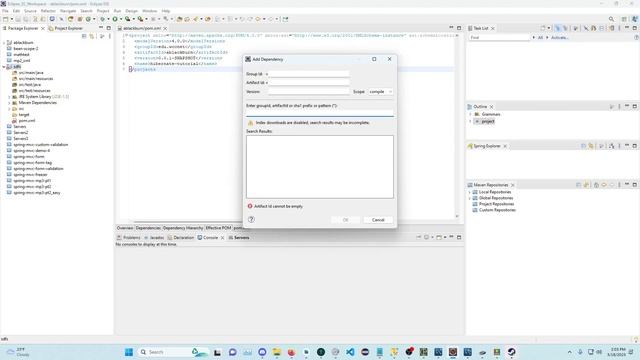Open Eclipse toolbar search magnifier

point(611,19)
